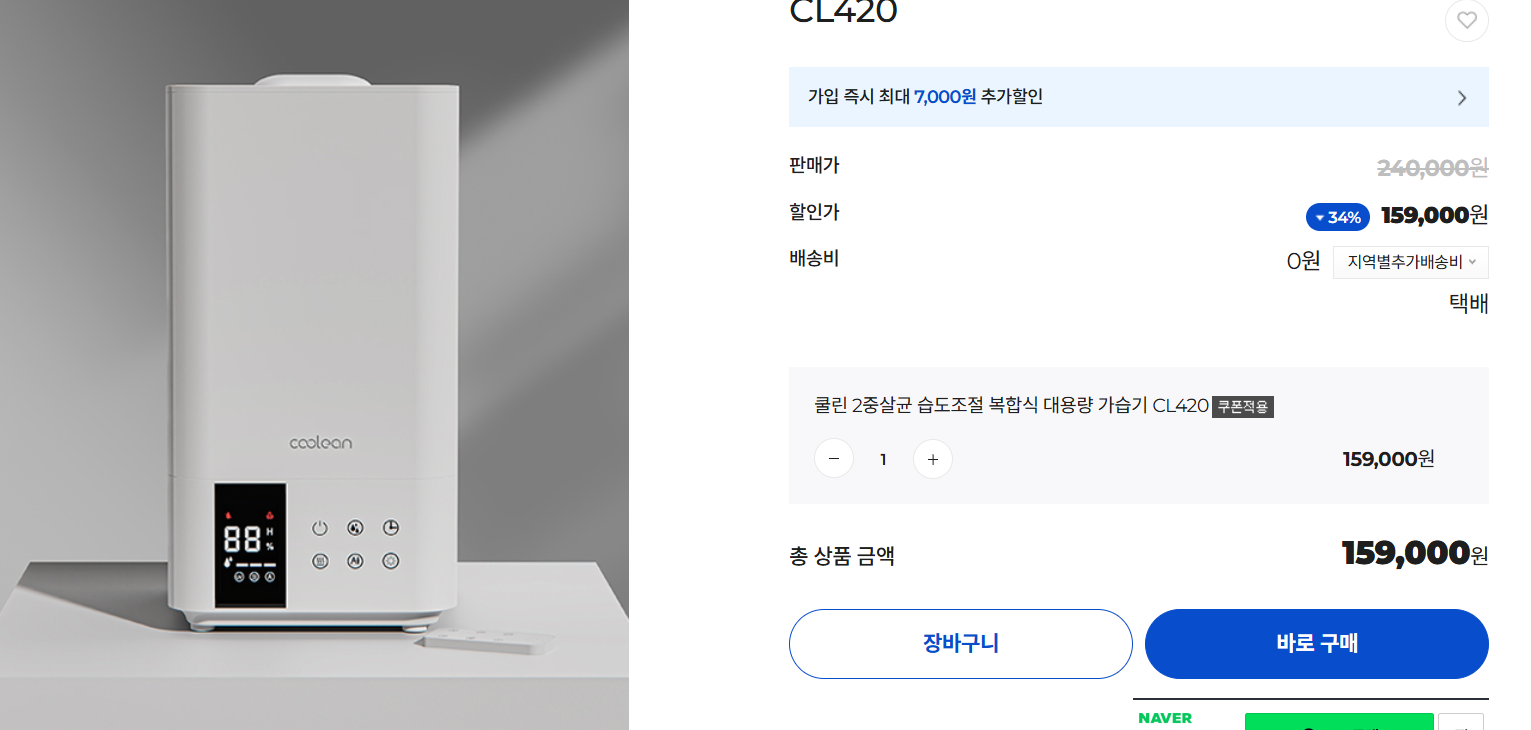Viewport: 1531px width, 730px height.
Task: Click the 바로 구매 purchase button
Action: tap(1315, 643)
